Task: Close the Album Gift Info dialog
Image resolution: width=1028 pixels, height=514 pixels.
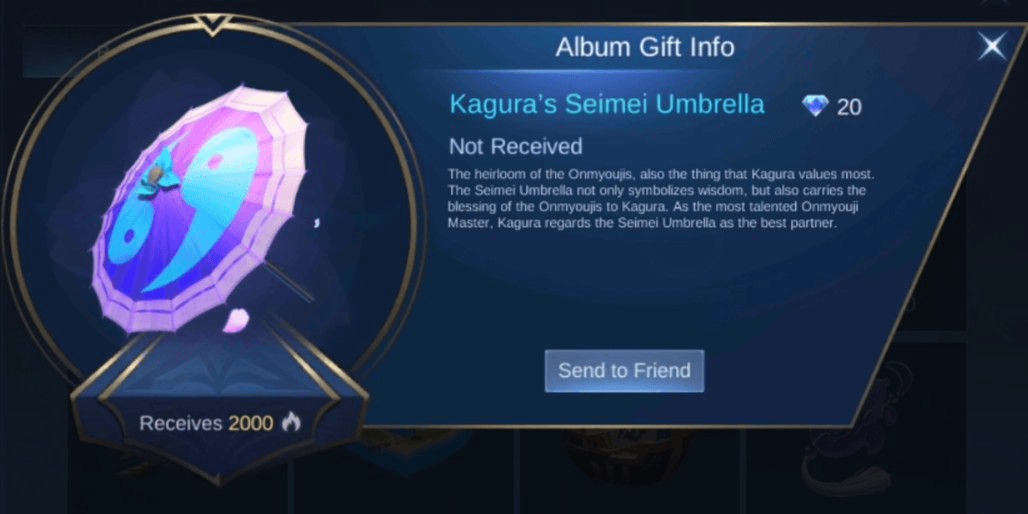Action: tap(993, 46)
